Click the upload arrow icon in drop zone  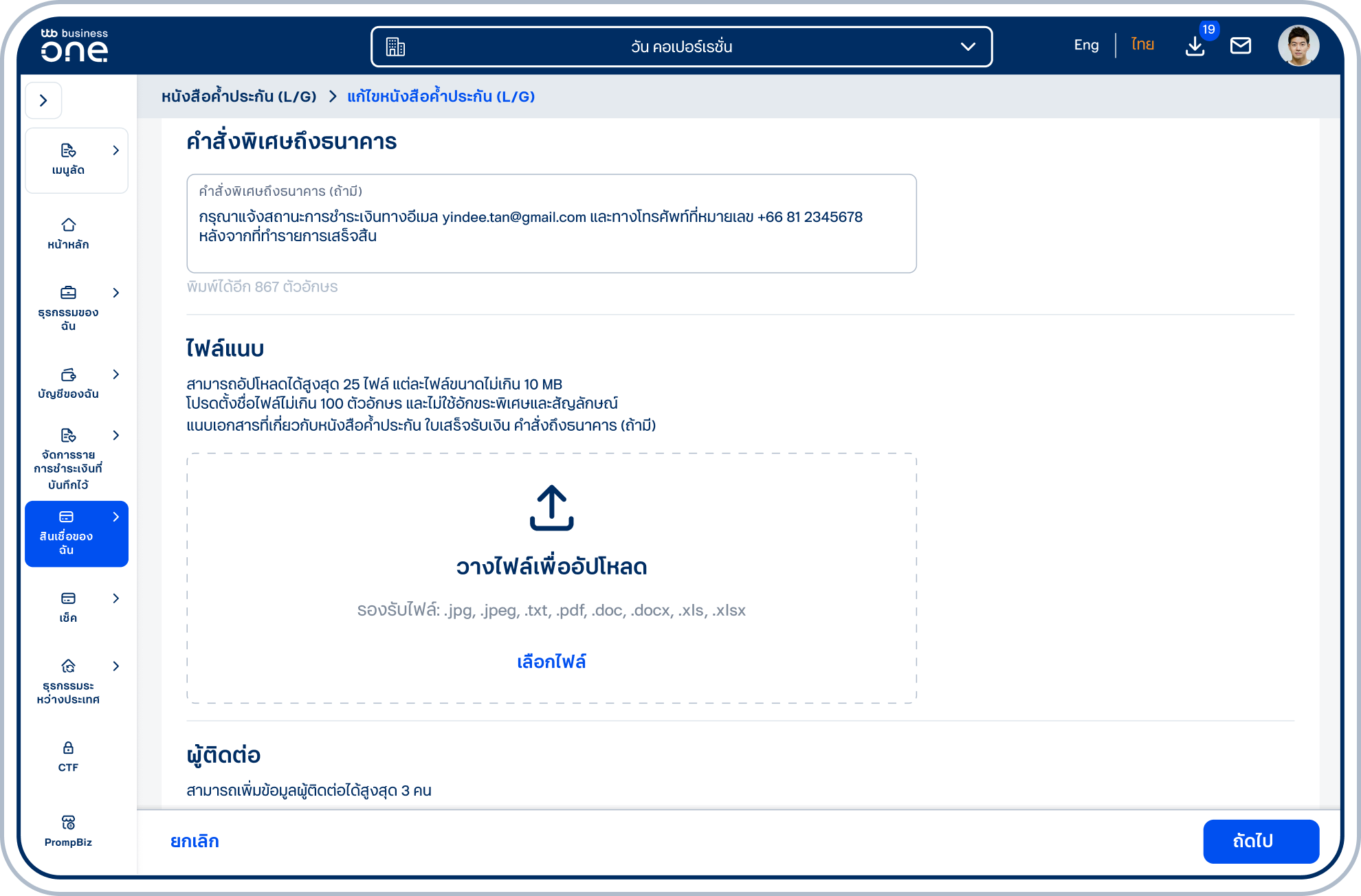tap(551, 508)
